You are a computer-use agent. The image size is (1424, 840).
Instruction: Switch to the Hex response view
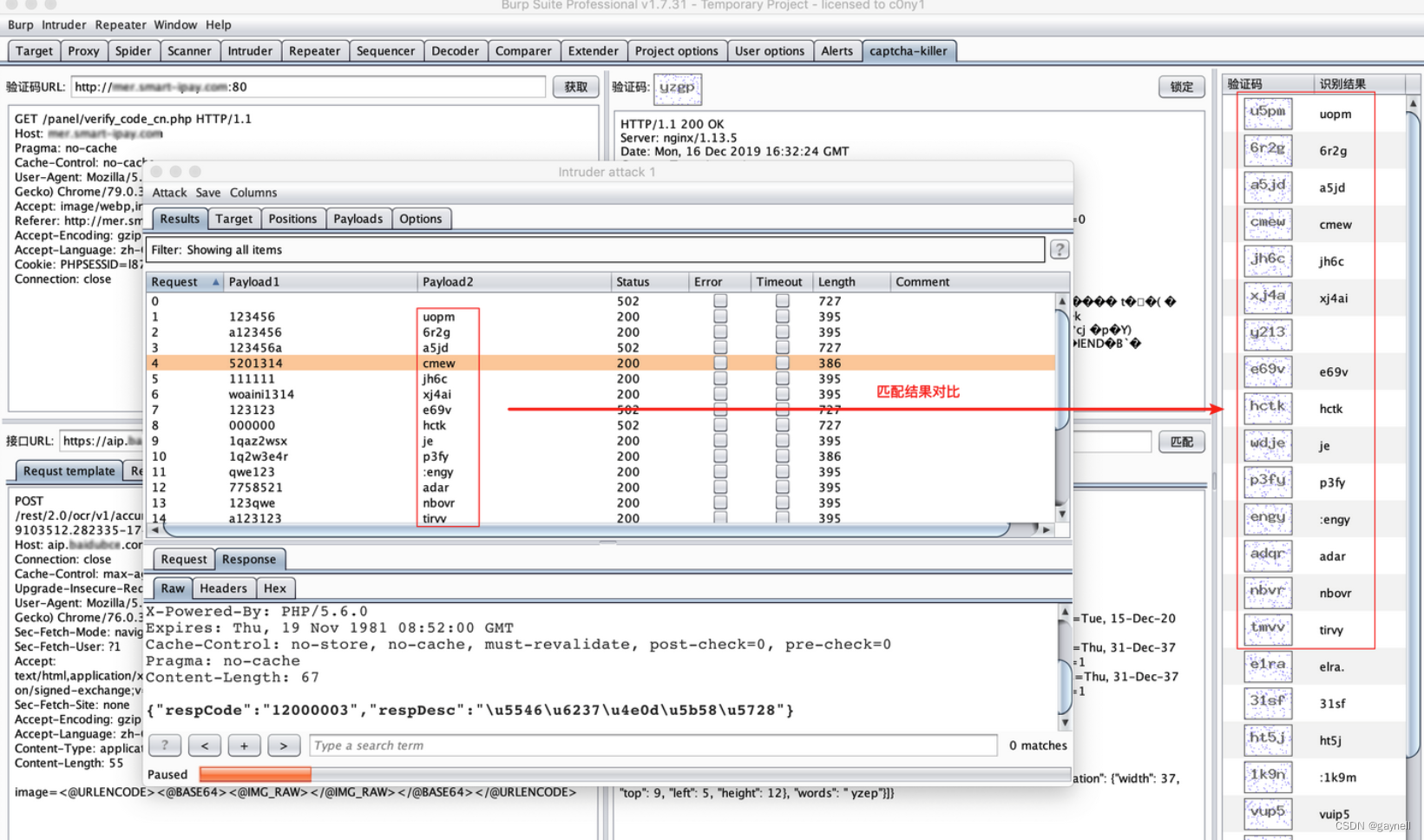pos(275,588)
